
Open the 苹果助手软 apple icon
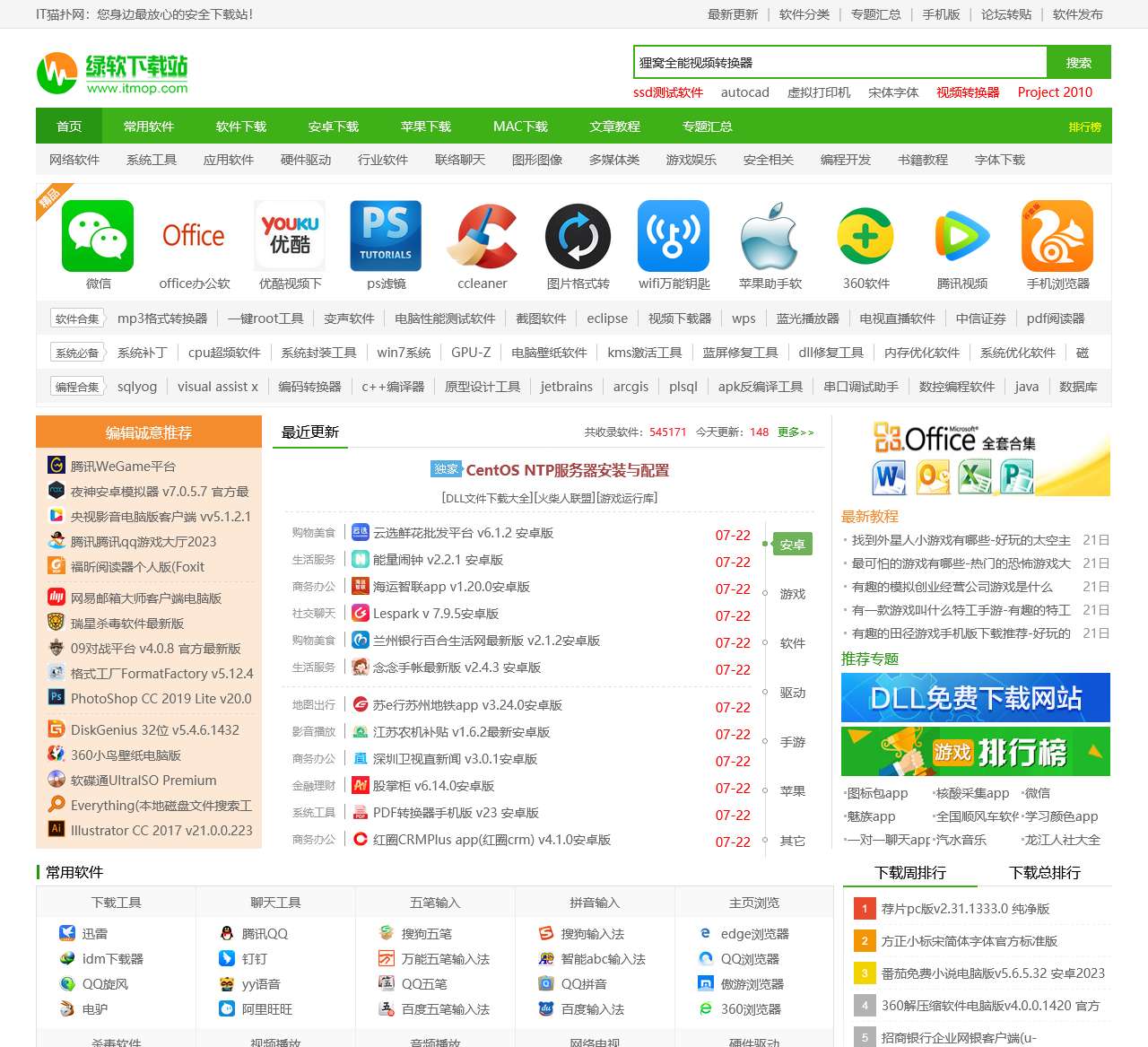click(x=770, y=236)
